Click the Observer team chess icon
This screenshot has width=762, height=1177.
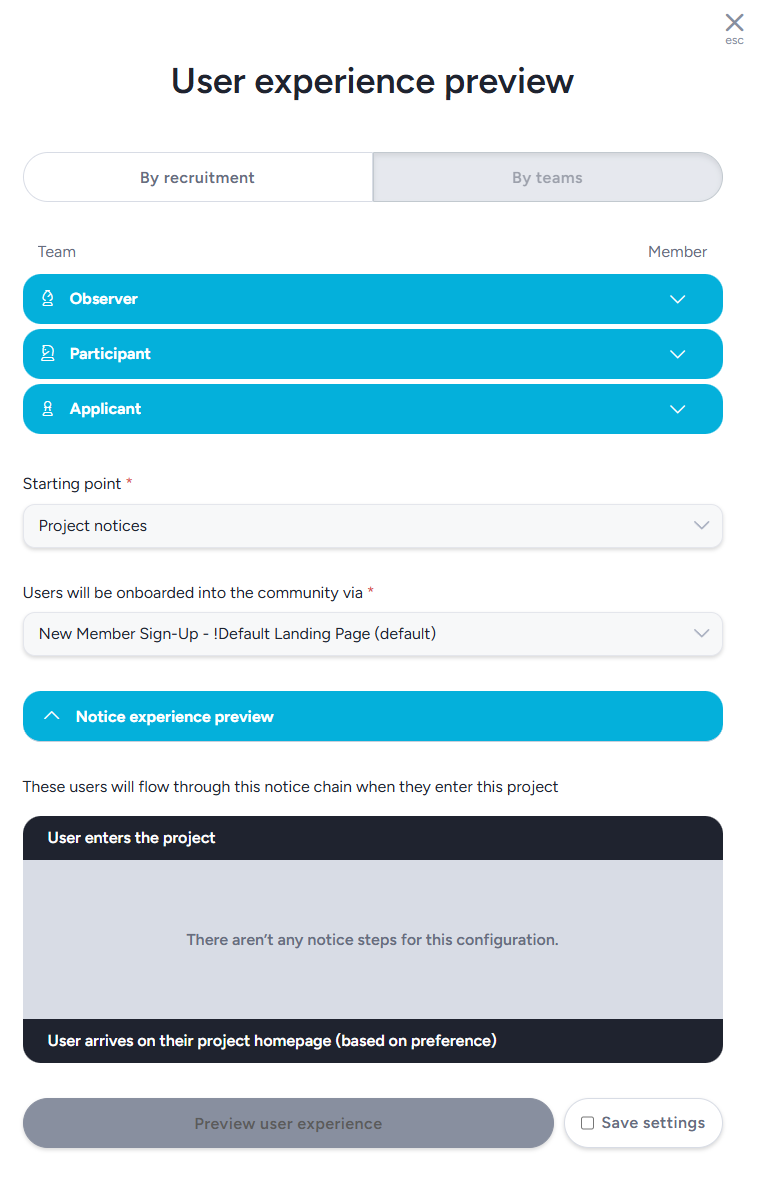47,299
